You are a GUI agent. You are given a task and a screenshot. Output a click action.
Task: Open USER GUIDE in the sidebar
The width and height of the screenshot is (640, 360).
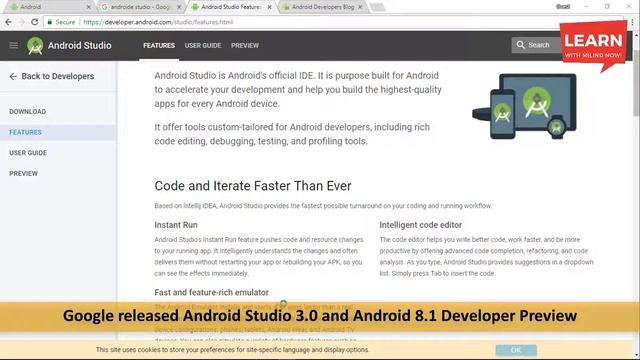pyautogui.click(x=28, y=153)
